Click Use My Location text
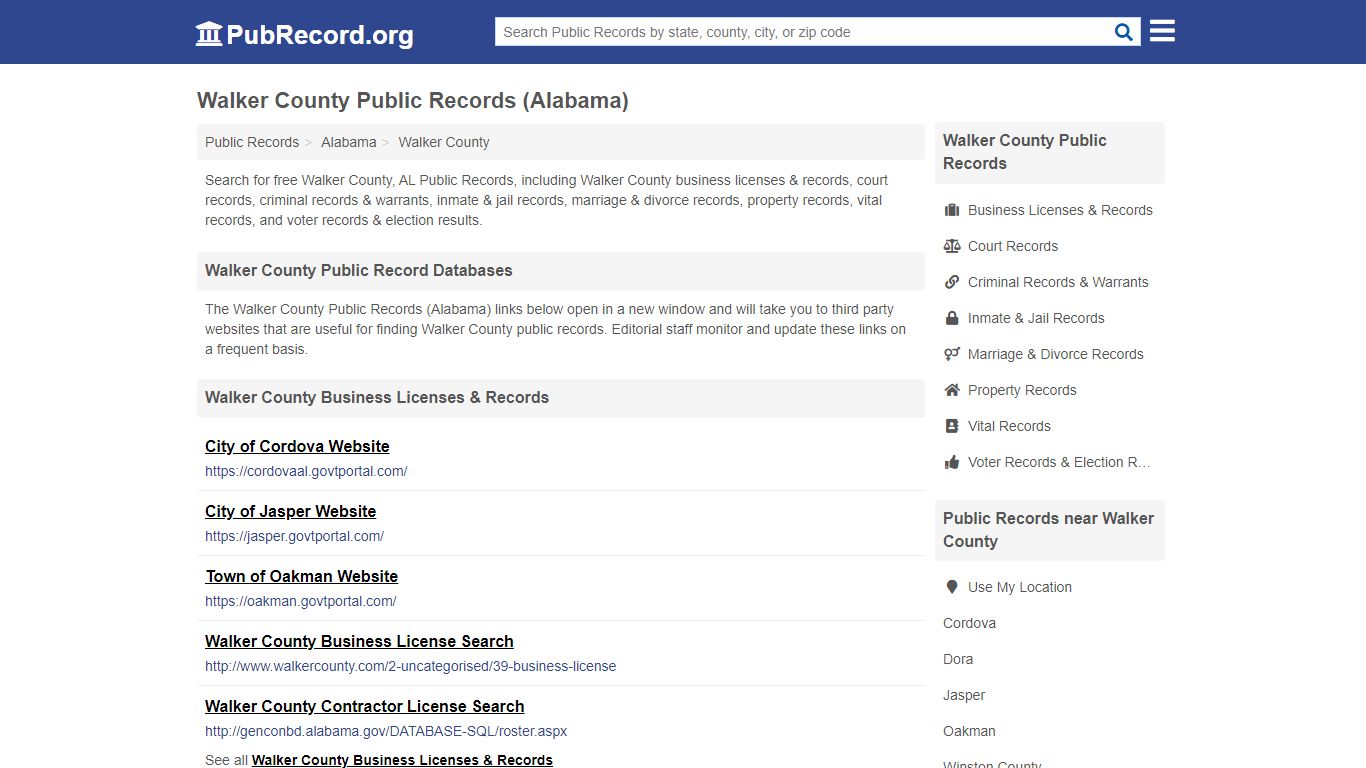This screenshot has width=1366, height=768. point(1020,587)
